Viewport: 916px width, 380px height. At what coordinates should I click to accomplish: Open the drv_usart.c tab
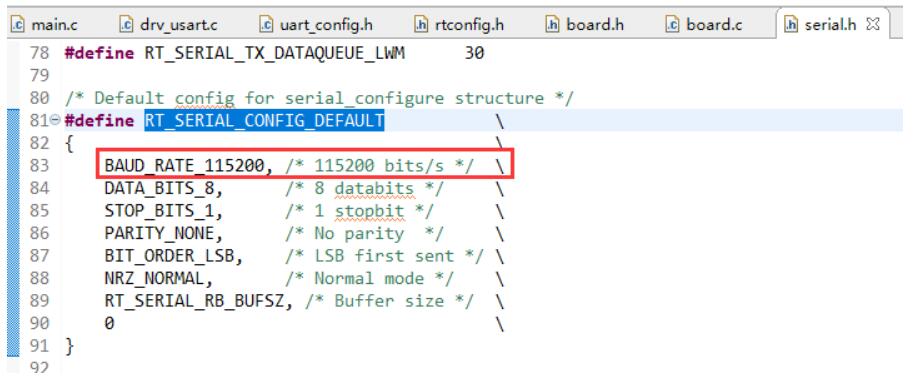point(169,25)
